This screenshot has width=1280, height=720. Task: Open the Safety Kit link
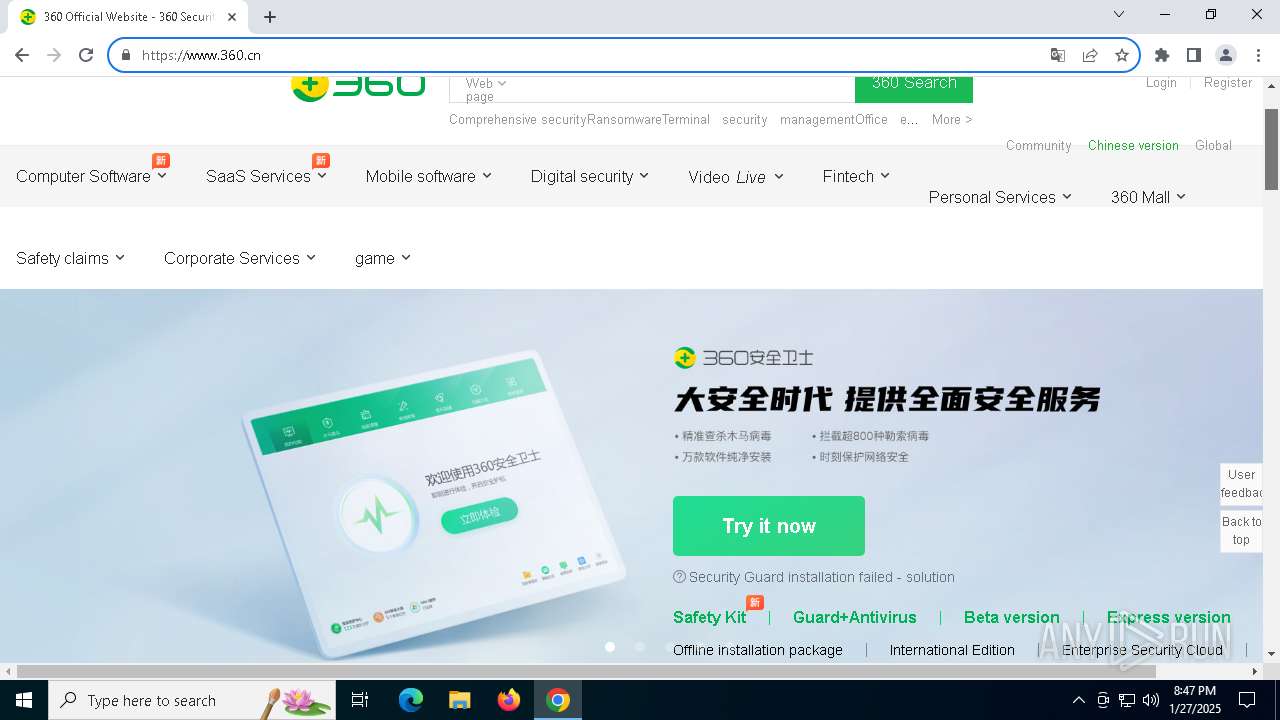(x=710, y=617)
